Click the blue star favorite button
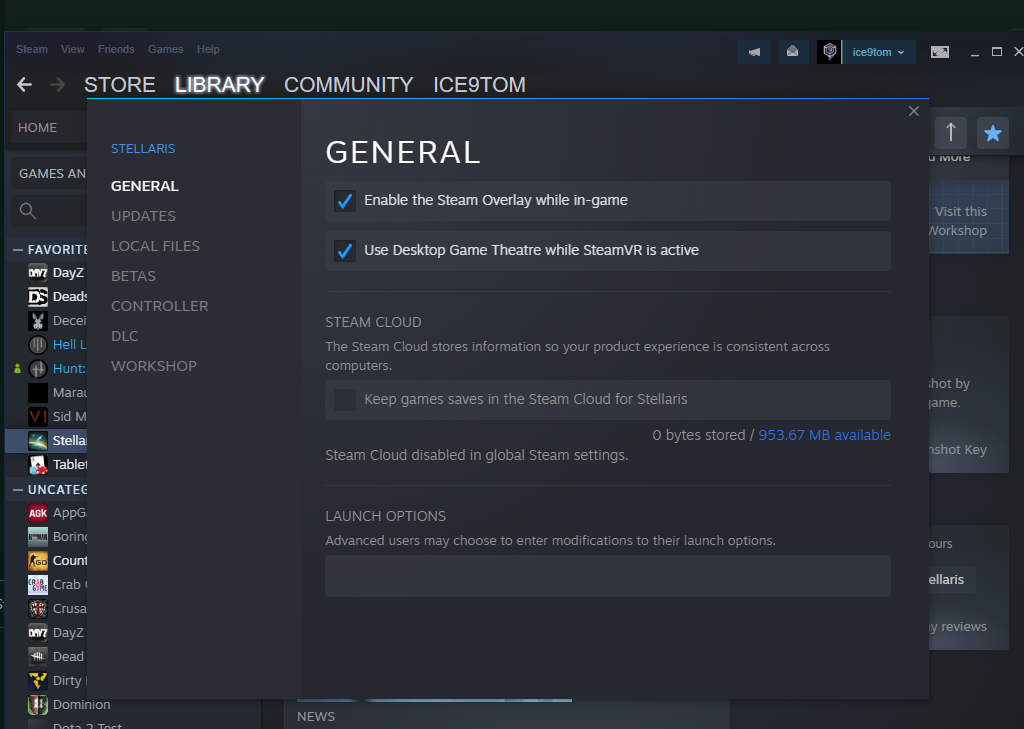This screenshot has height=729, width=1024. pos(993,133)
